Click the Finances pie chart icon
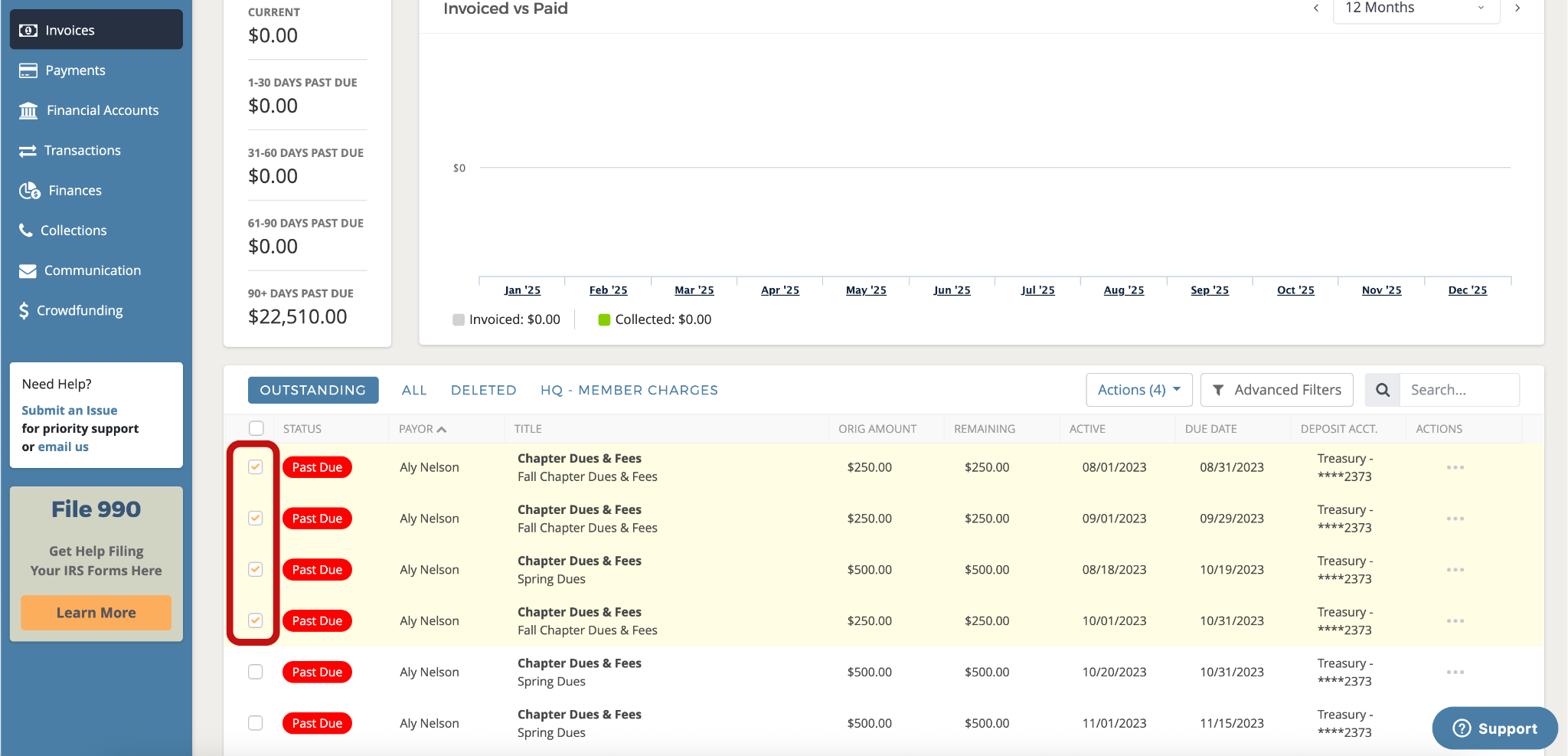This screenshot has height=756, width=1568. click(30, 191)
